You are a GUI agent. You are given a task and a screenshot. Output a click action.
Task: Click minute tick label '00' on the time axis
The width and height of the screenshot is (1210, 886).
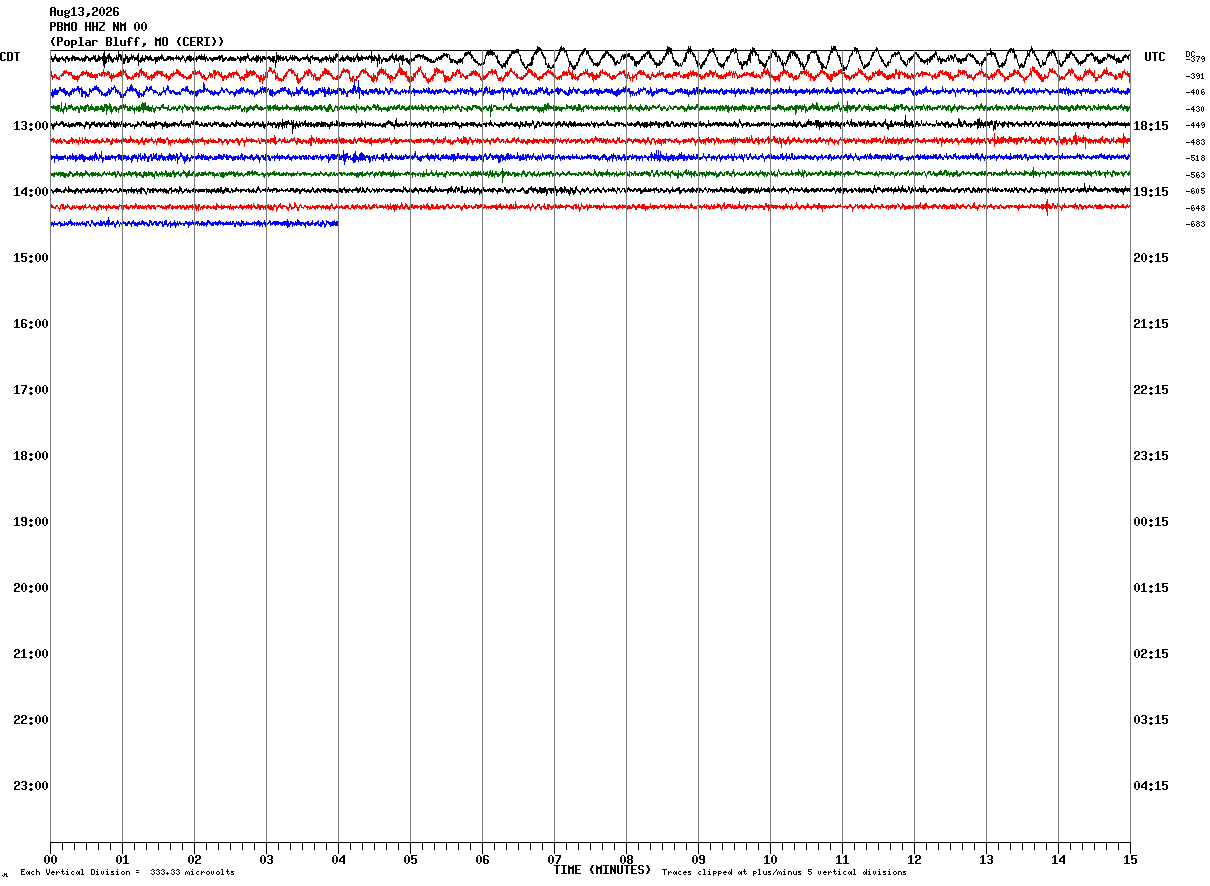click(50, 860)
